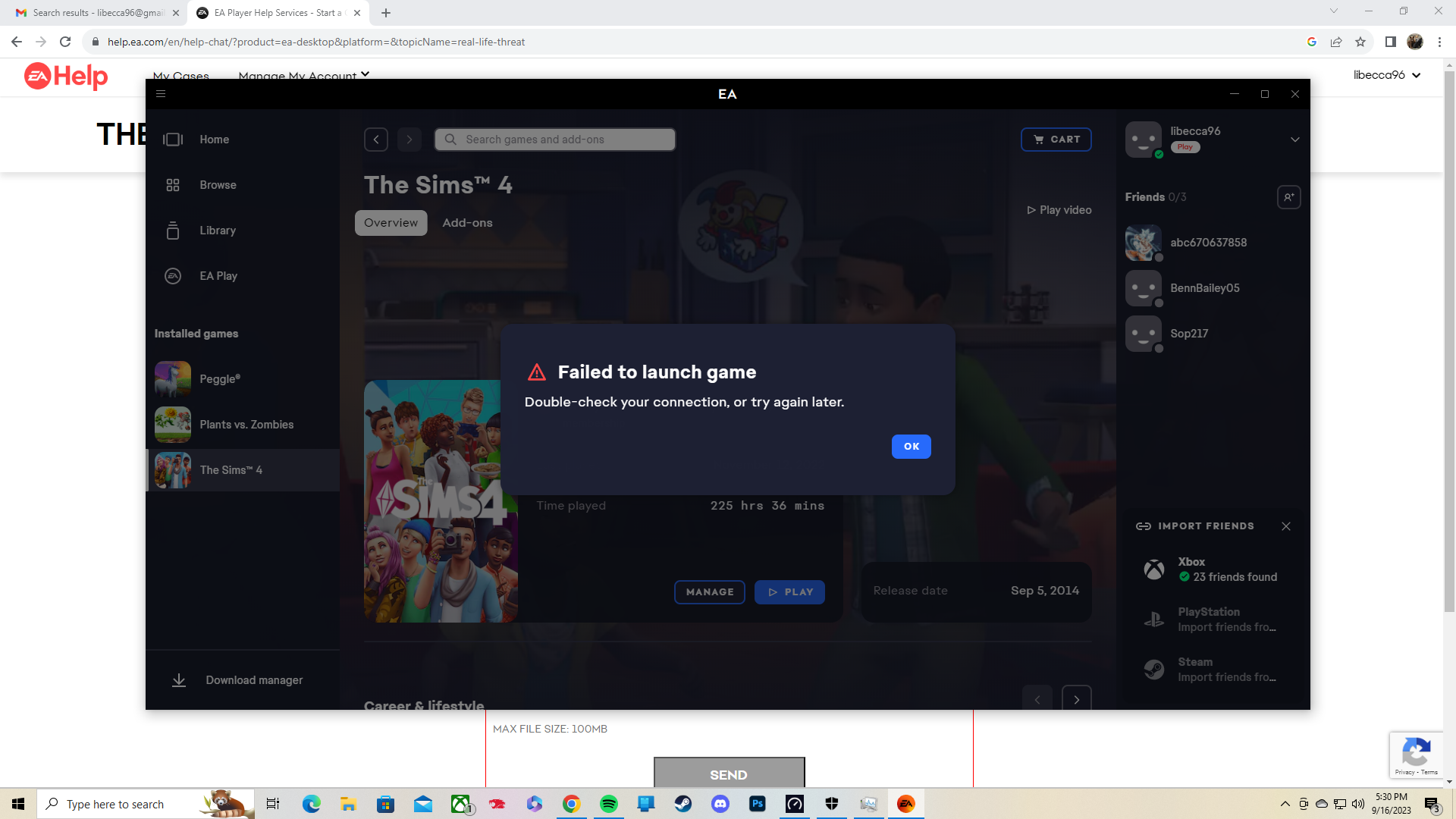Click the share page icon in Chrome
This screenshot has height=819, width=1456.
click(x=1336, y=42)
